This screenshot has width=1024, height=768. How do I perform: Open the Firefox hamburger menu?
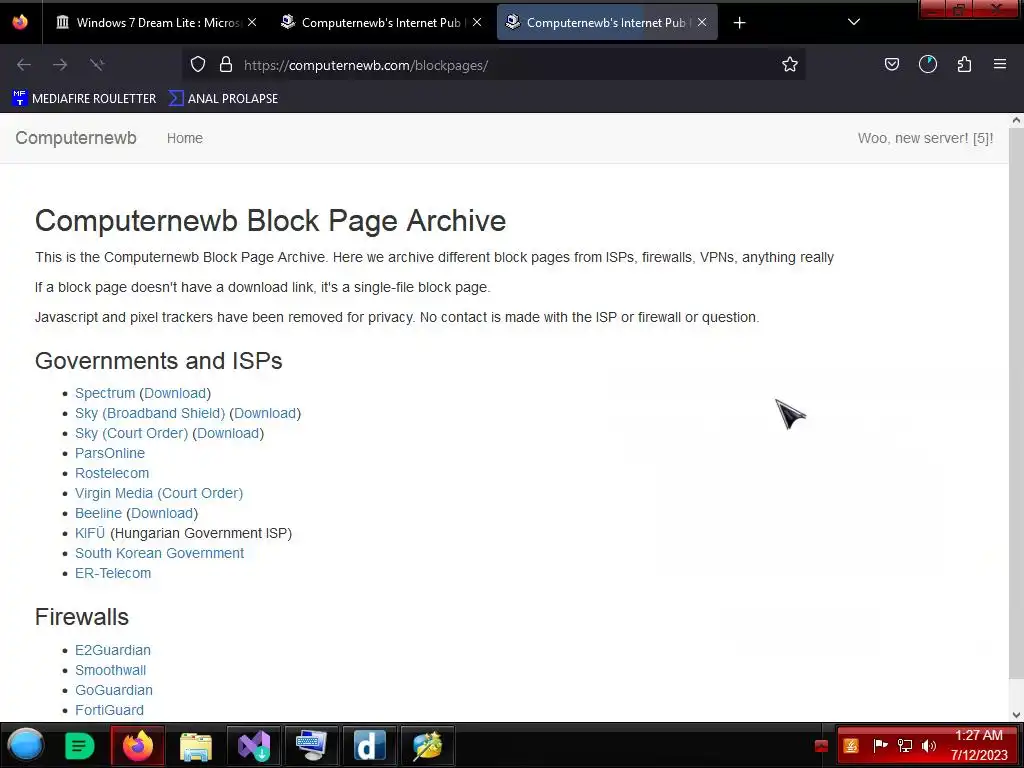click(1000, 65)
